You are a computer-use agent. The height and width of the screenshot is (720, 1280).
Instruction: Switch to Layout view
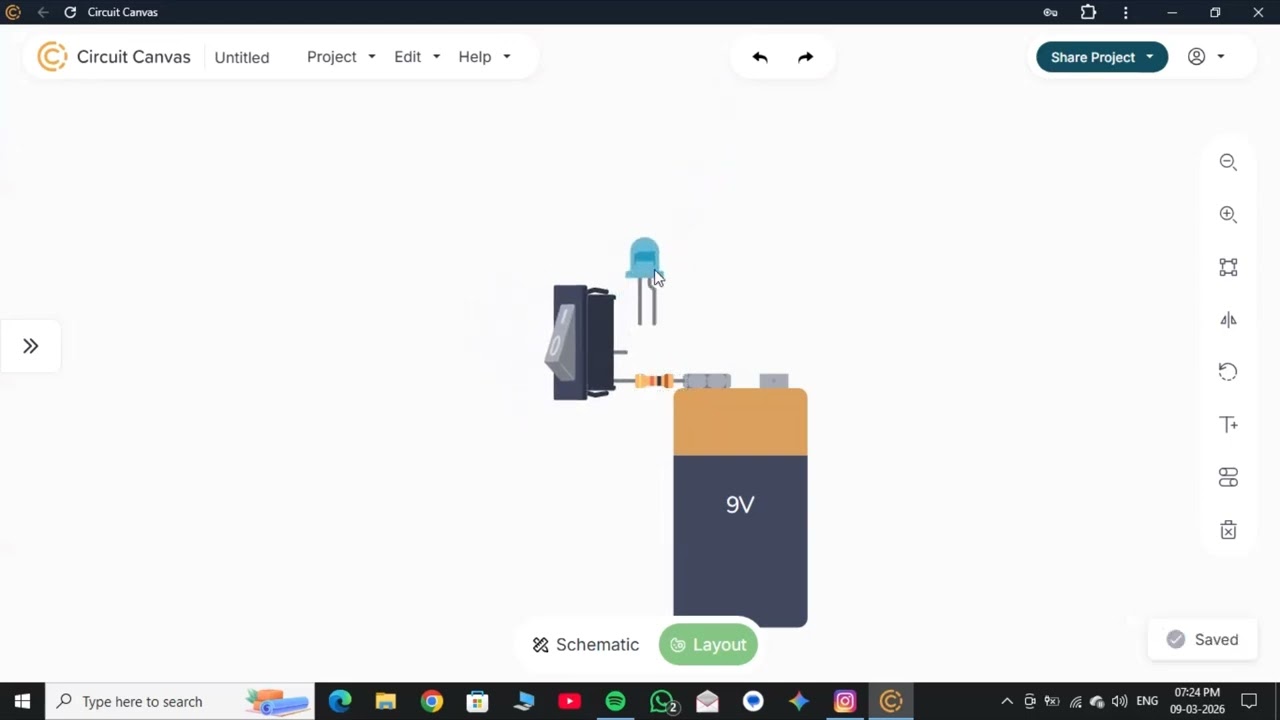708,645
